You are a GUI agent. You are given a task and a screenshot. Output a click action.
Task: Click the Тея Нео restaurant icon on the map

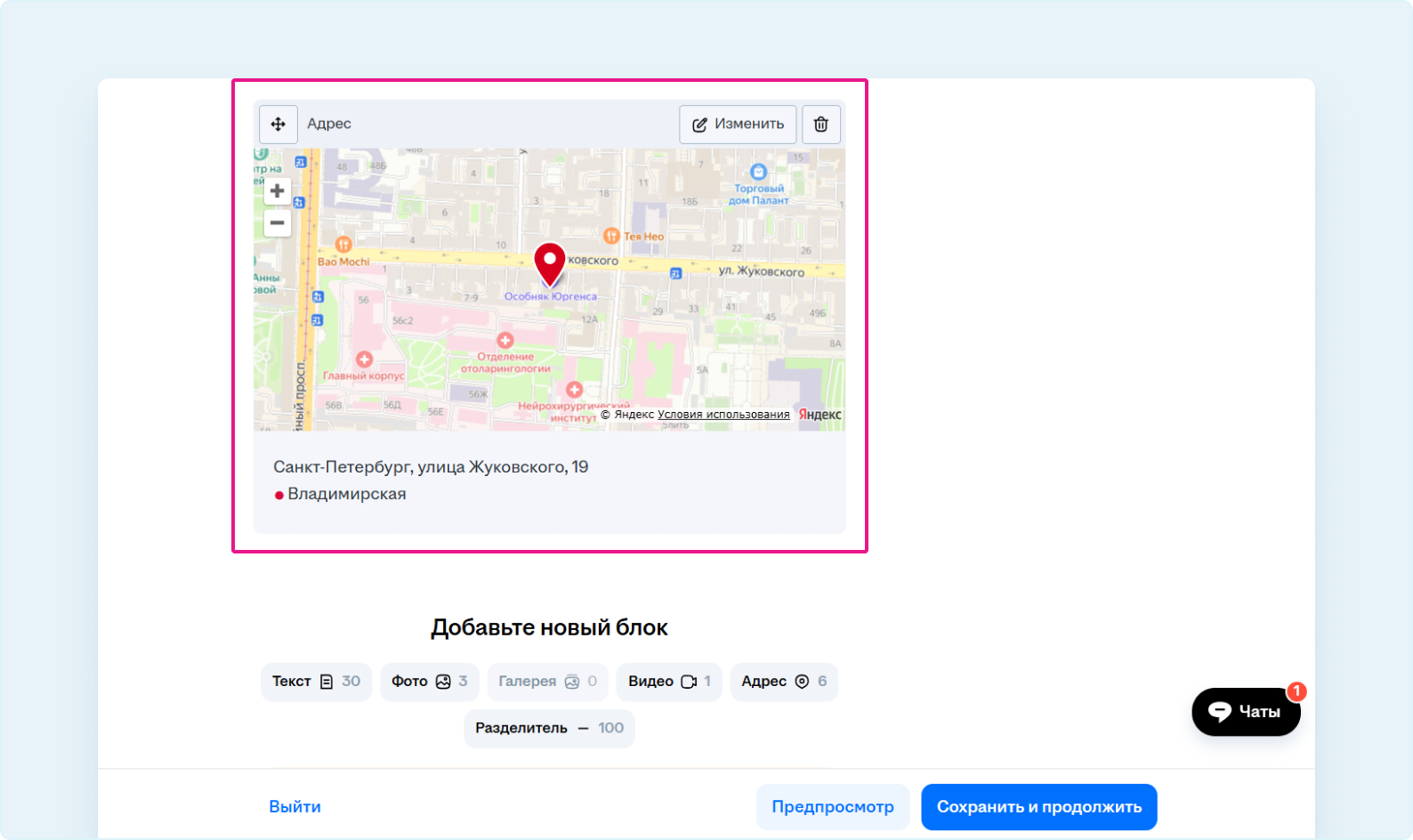point(611,236)
